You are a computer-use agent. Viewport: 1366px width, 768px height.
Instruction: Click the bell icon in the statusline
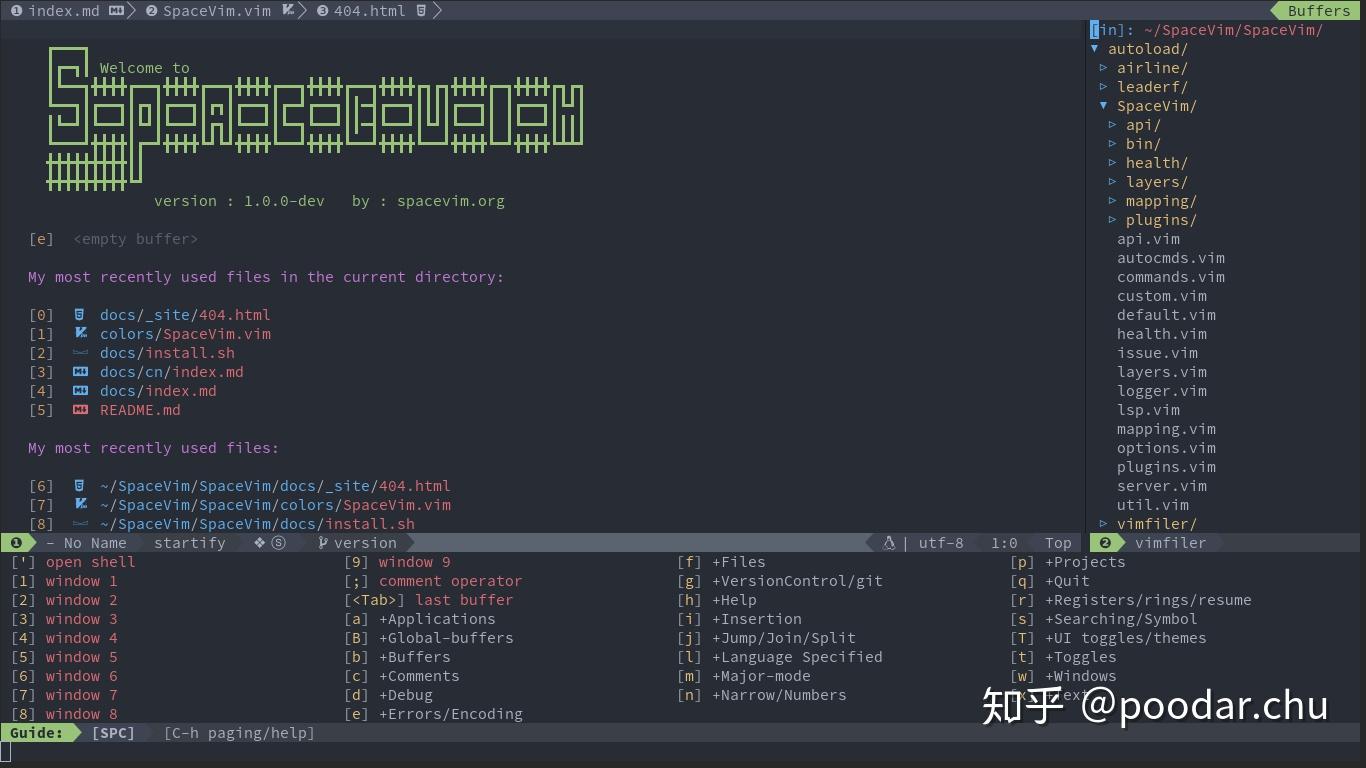point(889,543)
